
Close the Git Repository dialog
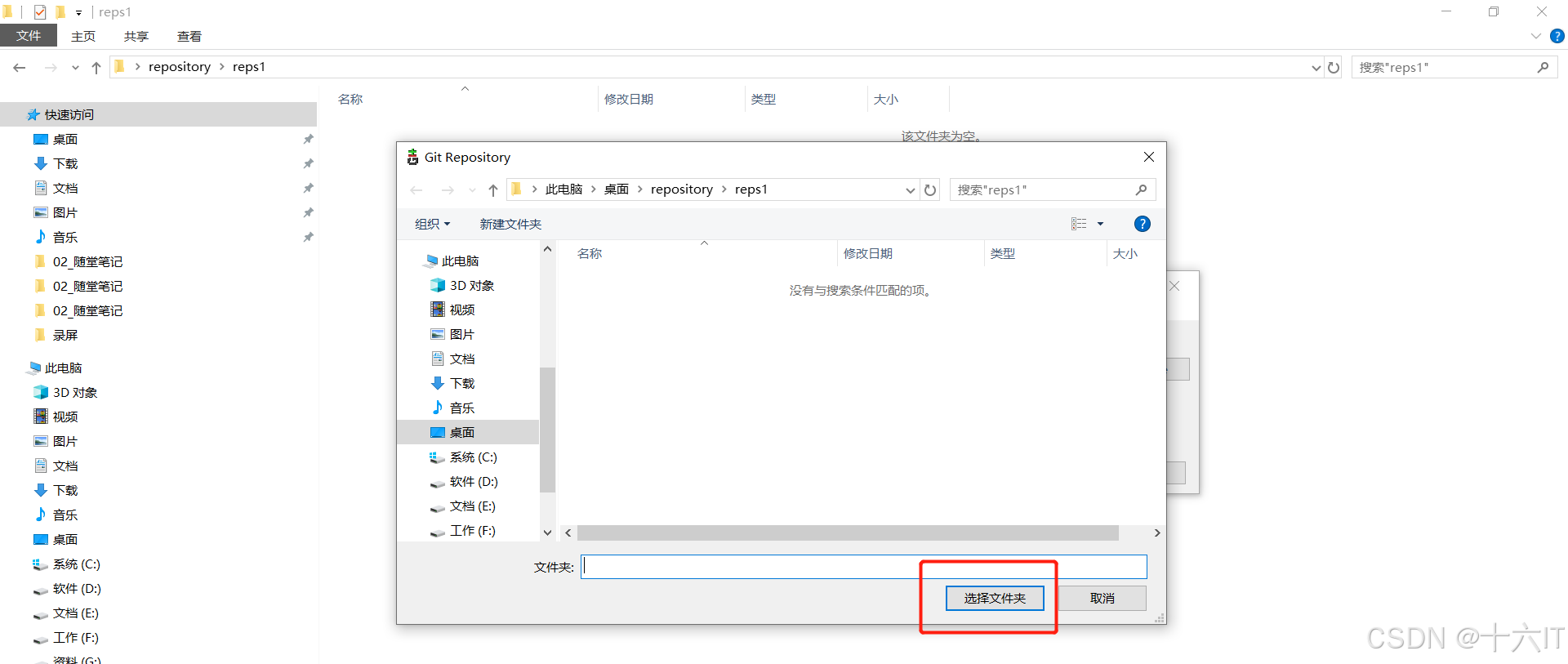pyautogui.click(x=1149, y=157)
